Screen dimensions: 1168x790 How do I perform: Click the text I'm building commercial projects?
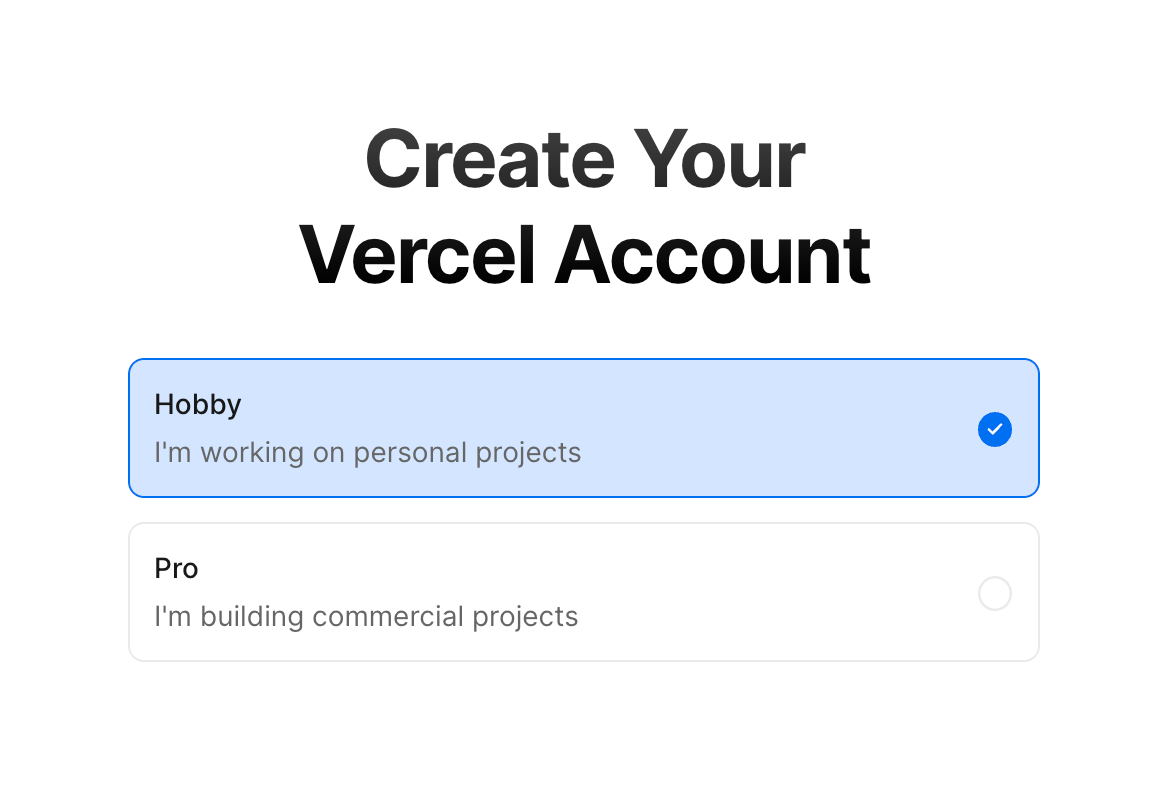tap(366, 617)
